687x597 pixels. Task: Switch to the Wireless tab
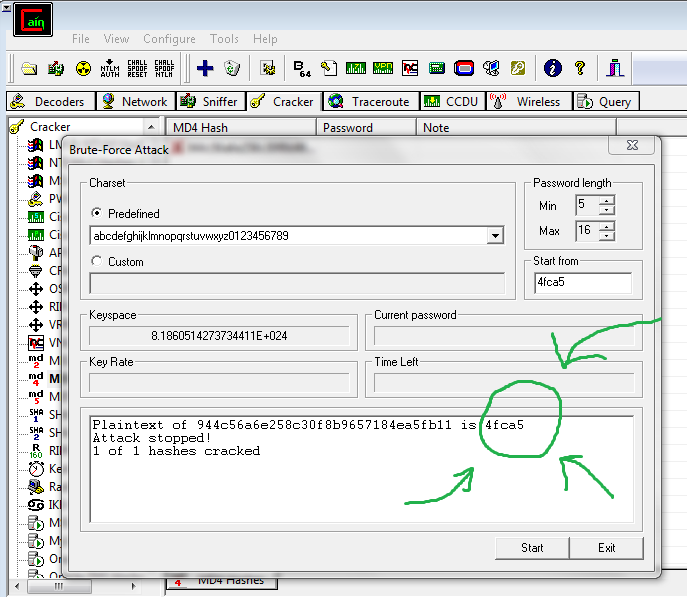(x=528, y=102)
